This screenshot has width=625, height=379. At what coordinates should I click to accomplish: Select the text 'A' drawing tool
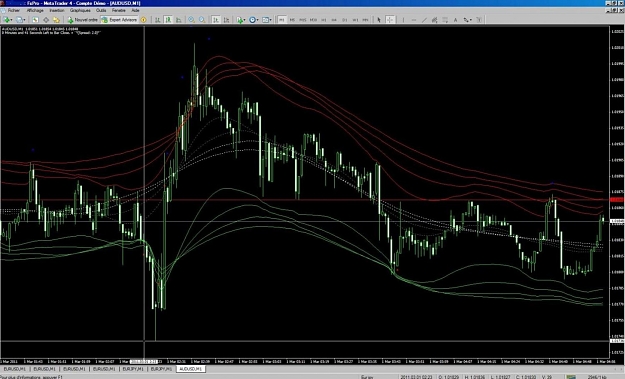tap(455, 20)
